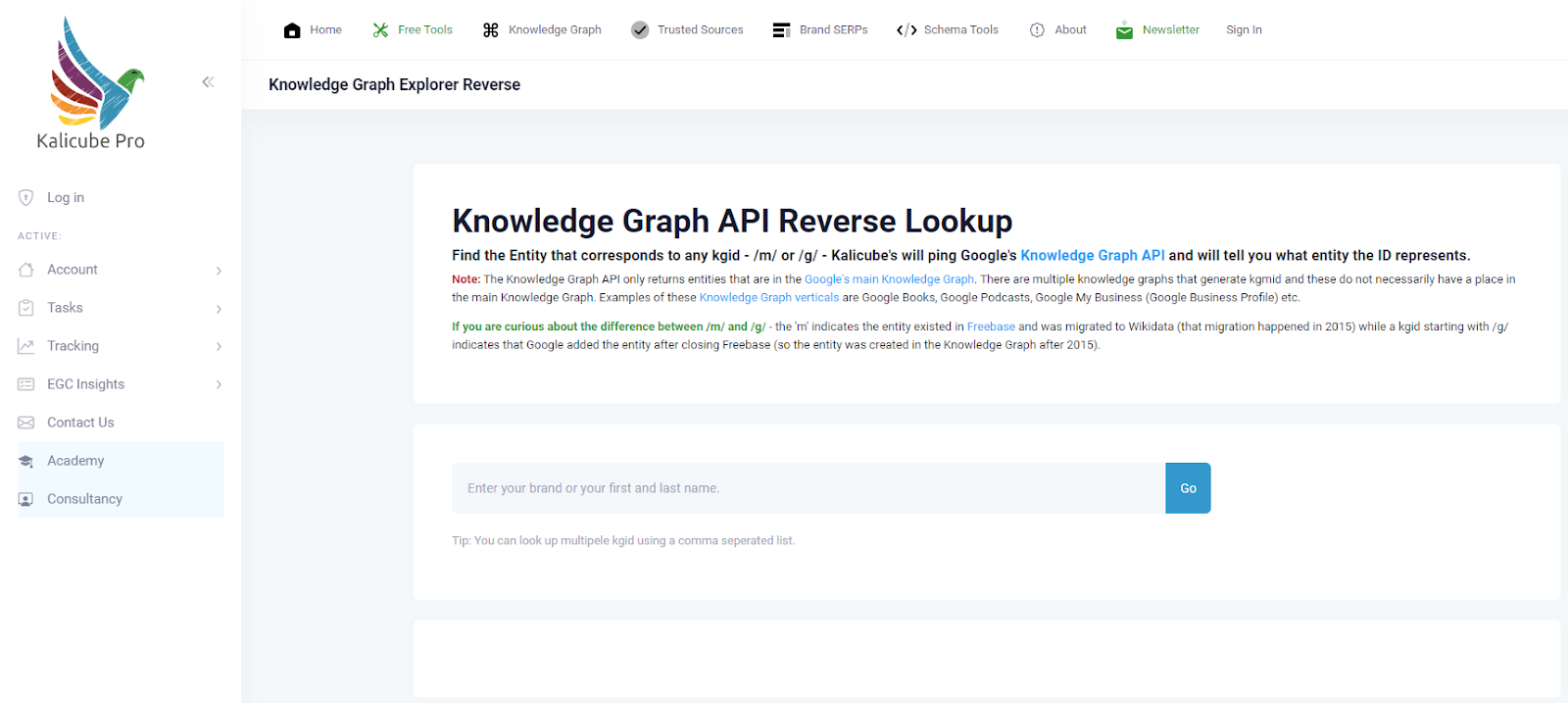
Task: Click the Trusted Sources checkmark icon
Action: tap(640, 30)
